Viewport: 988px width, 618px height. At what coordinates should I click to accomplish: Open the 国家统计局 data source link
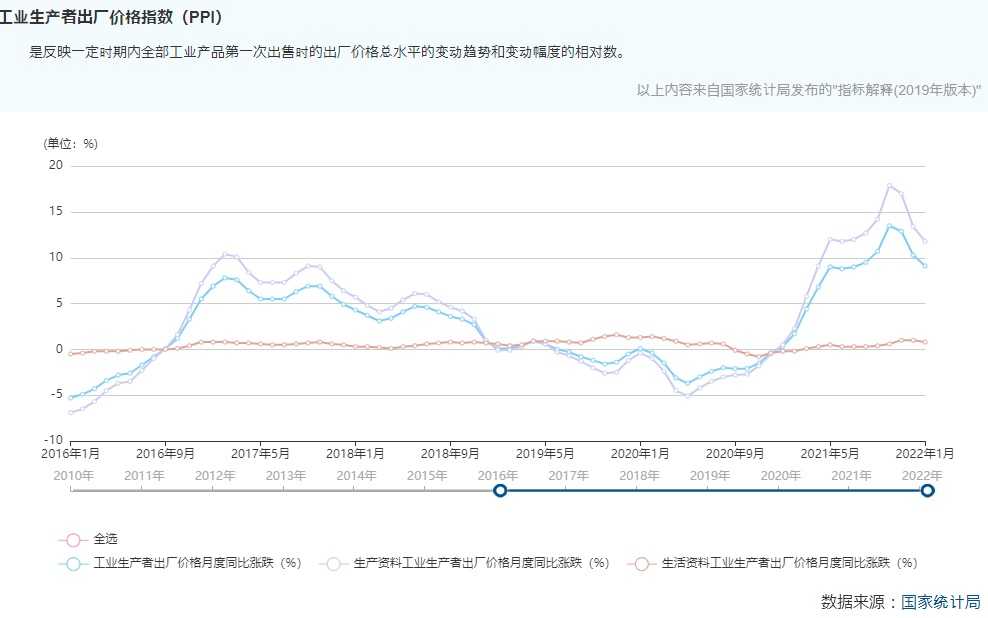[x=940, y=601]
